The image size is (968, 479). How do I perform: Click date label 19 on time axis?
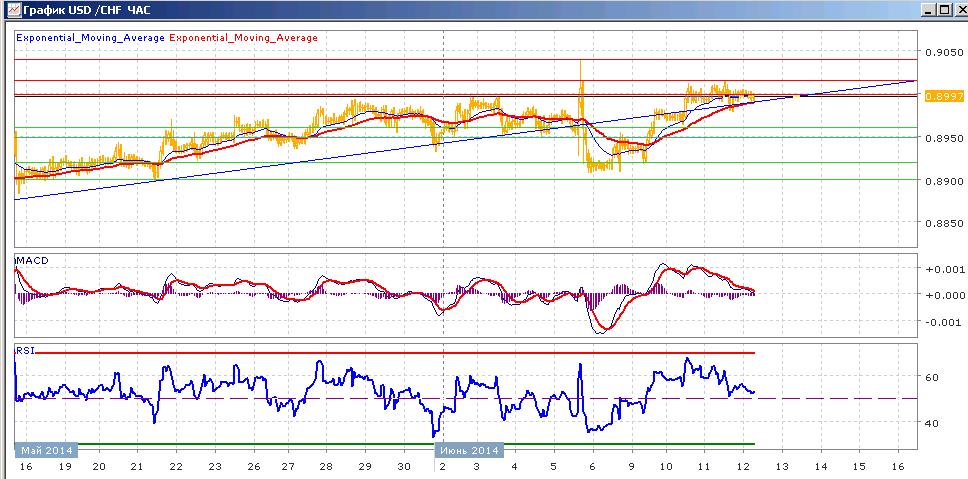(x=64, y=467)
